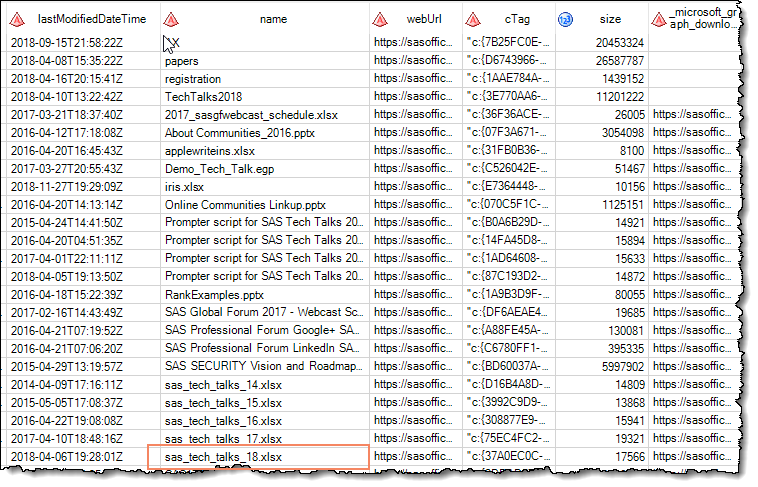Click the blue numeric icon beside size header
The width and height of the screenshot is (758, 487).
(x=566, y=19)
